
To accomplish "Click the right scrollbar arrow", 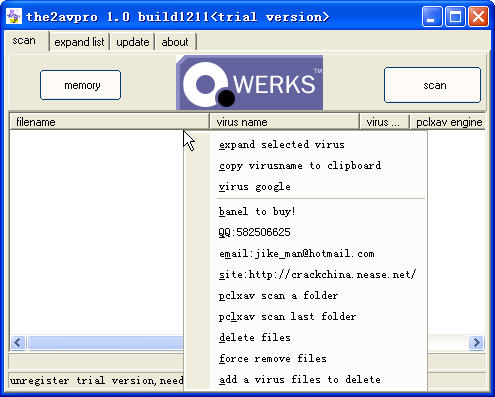I will [x=476, y=342].
